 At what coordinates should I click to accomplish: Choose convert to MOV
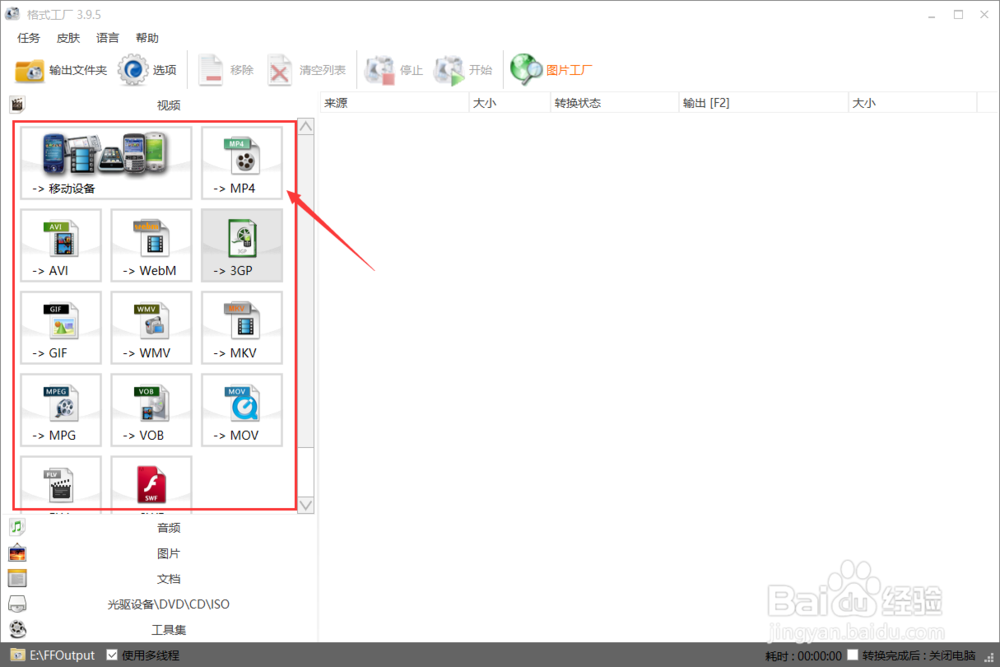pyautogui.click(x=242, y=409)
